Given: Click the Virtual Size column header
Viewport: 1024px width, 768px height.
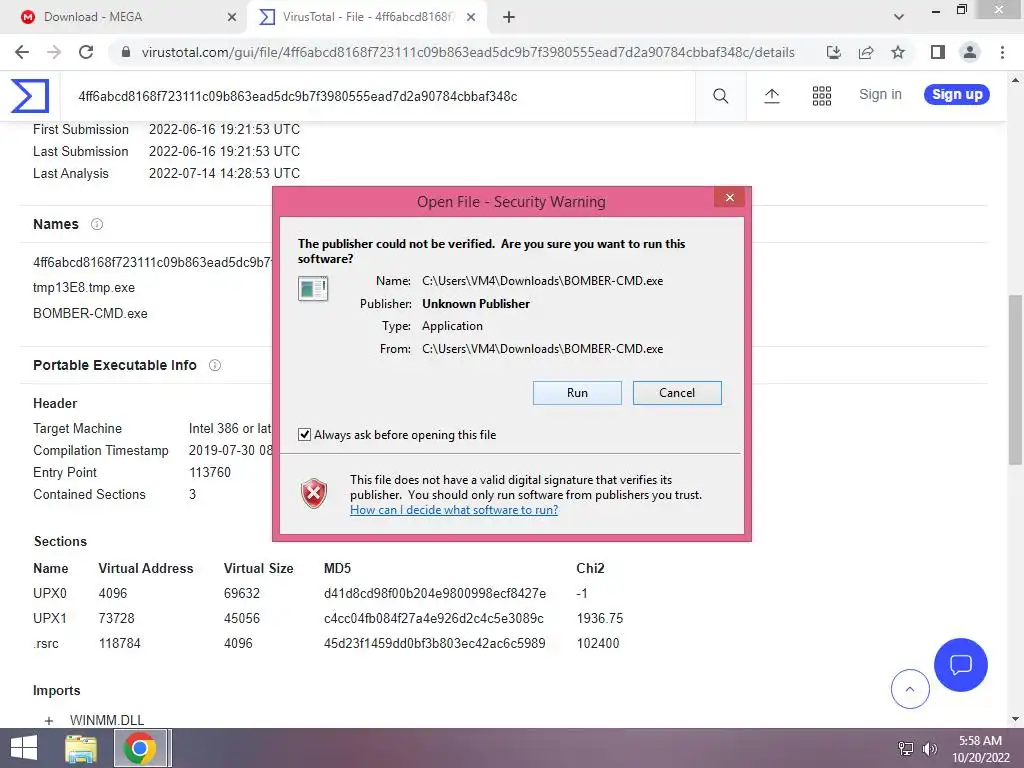Looking at the screenshot, I should click(x=259, y=569).
